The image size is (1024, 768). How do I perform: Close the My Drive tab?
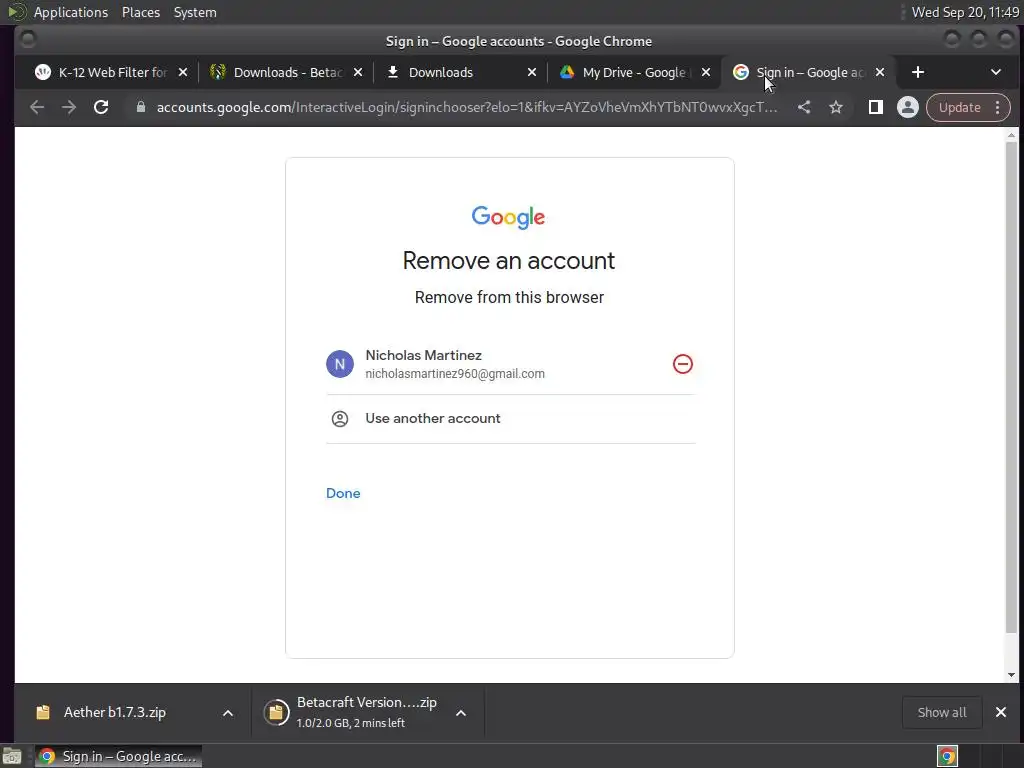pos(706,72)
